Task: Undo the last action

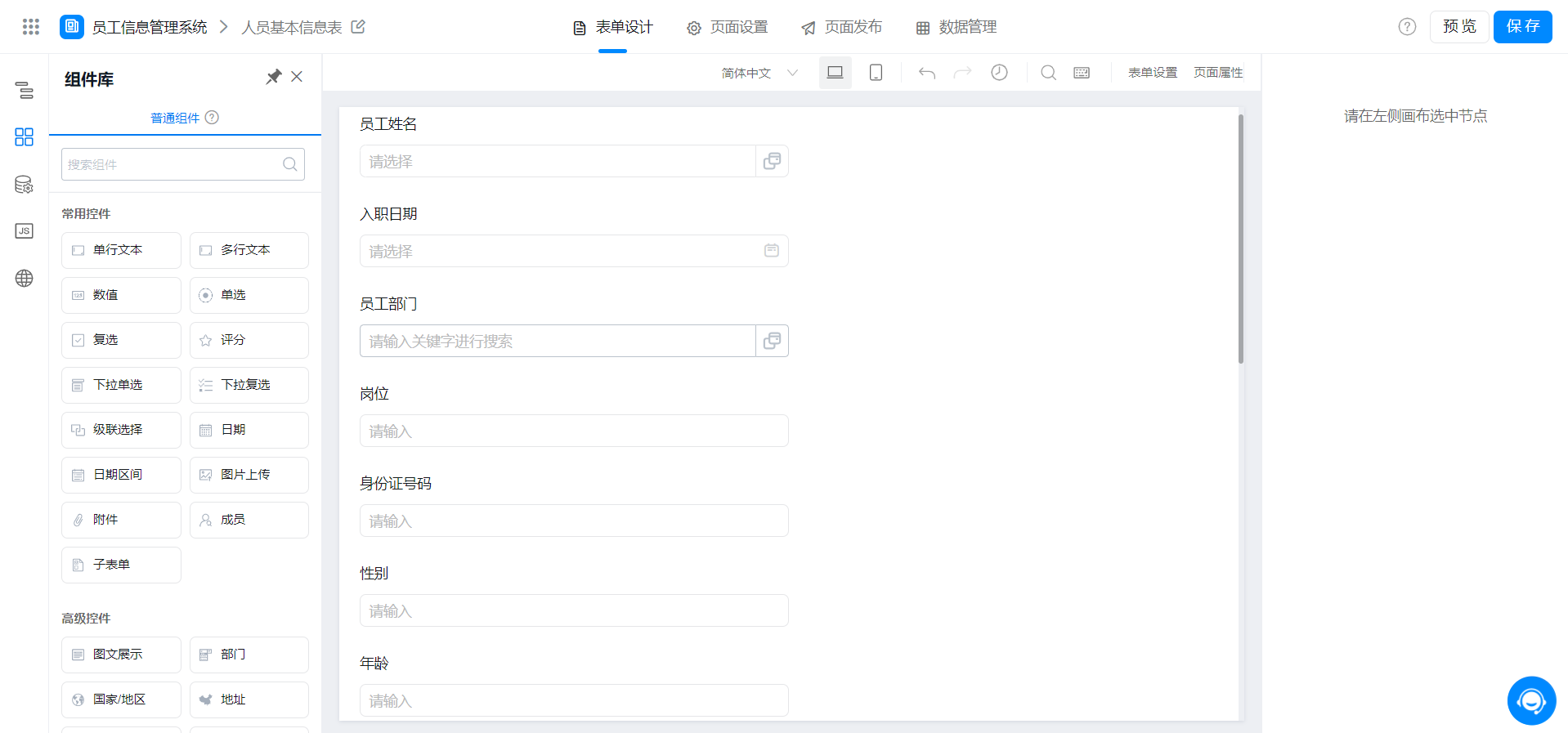Action: [926, 73]
